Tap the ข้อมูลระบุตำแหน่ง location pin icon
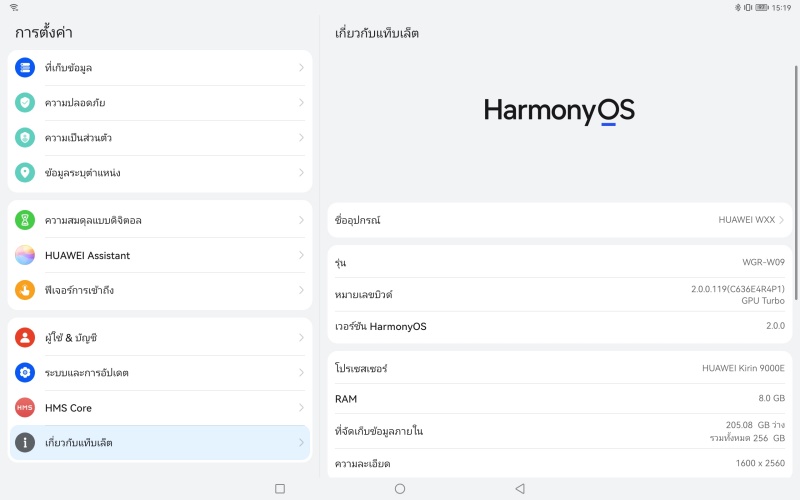 (x=24, y=172)
